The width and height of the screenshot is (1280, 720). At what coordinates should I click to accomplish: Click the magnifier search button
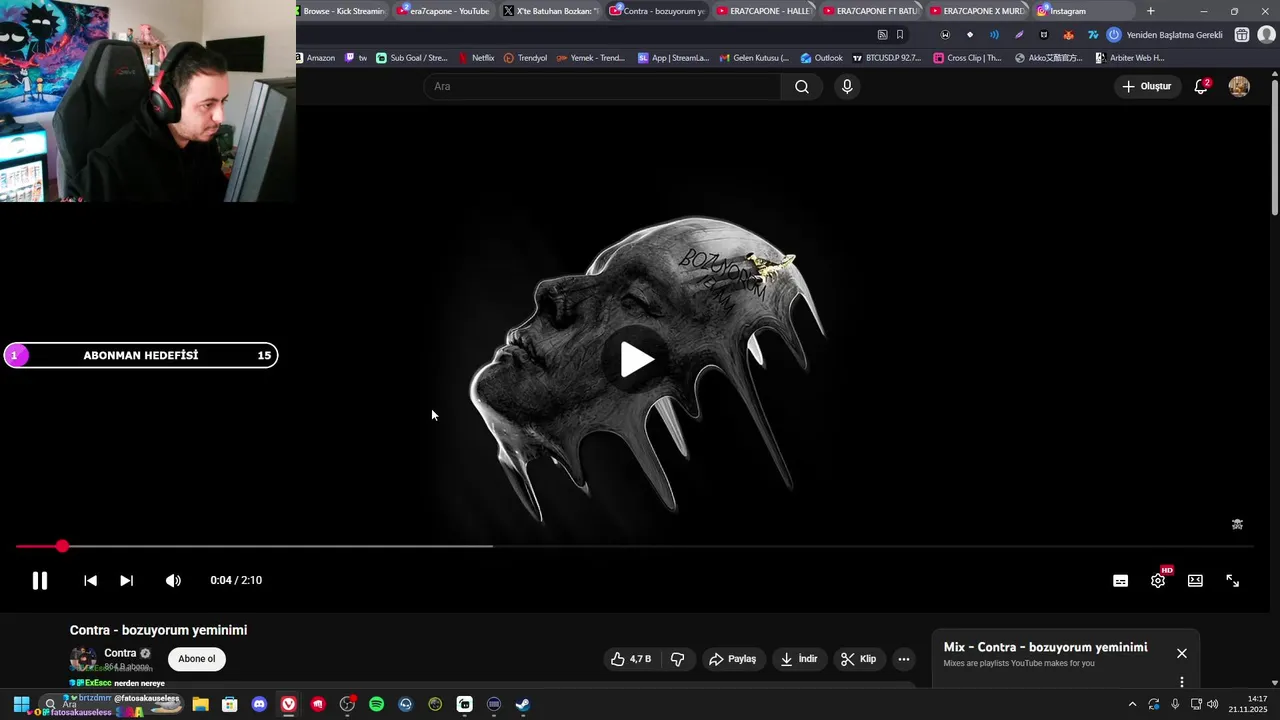(x=801, y=86)
